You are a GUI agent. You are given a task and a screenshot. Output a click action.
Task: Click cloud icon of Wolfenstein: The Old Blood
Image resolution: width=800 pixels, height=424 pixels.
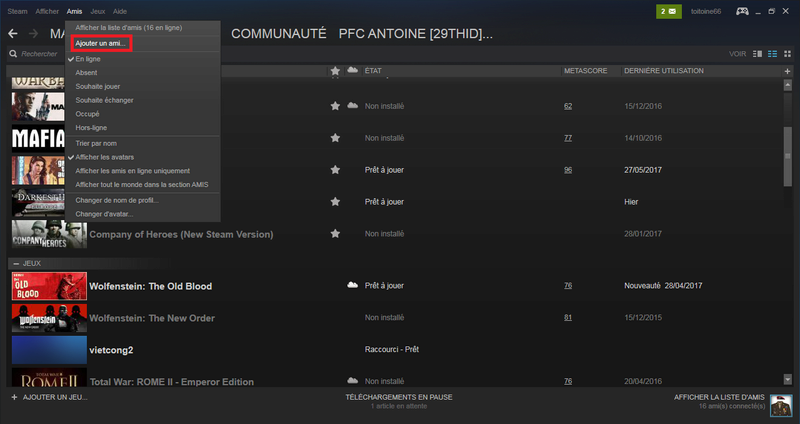[353, 285]
